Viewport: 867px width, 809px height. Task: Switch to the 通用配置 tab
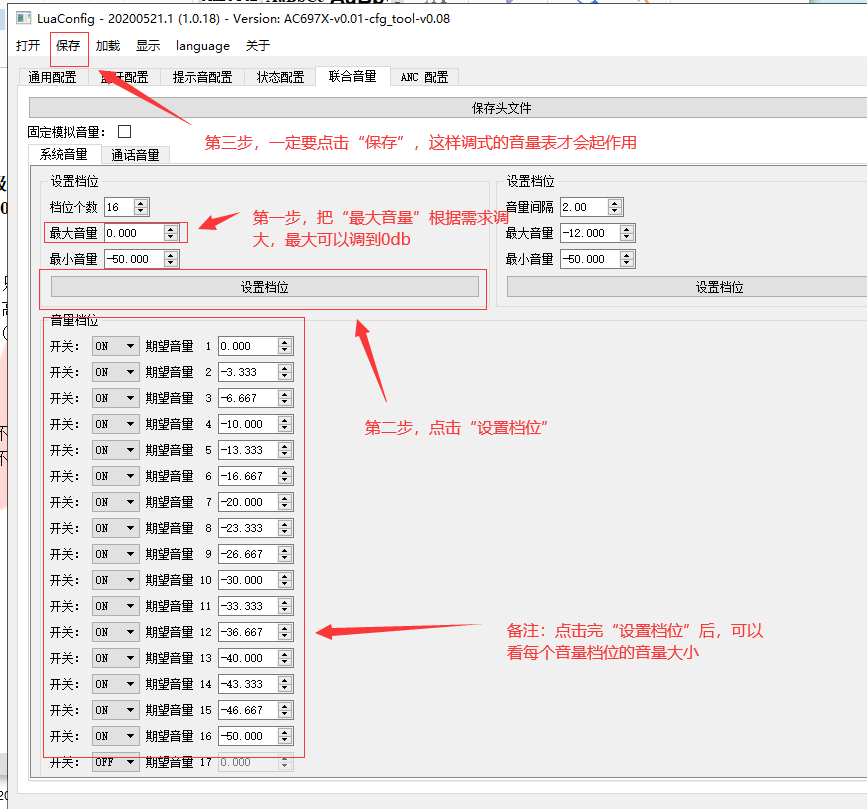pos(53,77)
